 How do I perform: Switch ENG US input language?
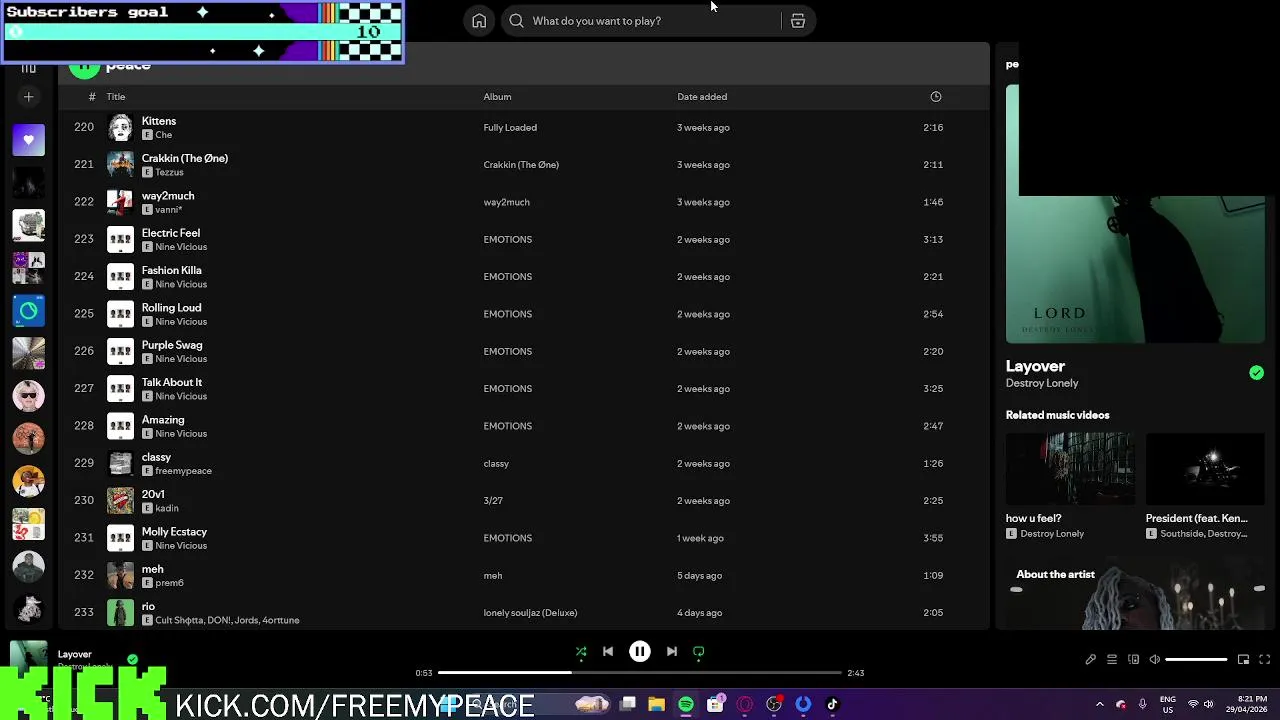point(1167,705)
